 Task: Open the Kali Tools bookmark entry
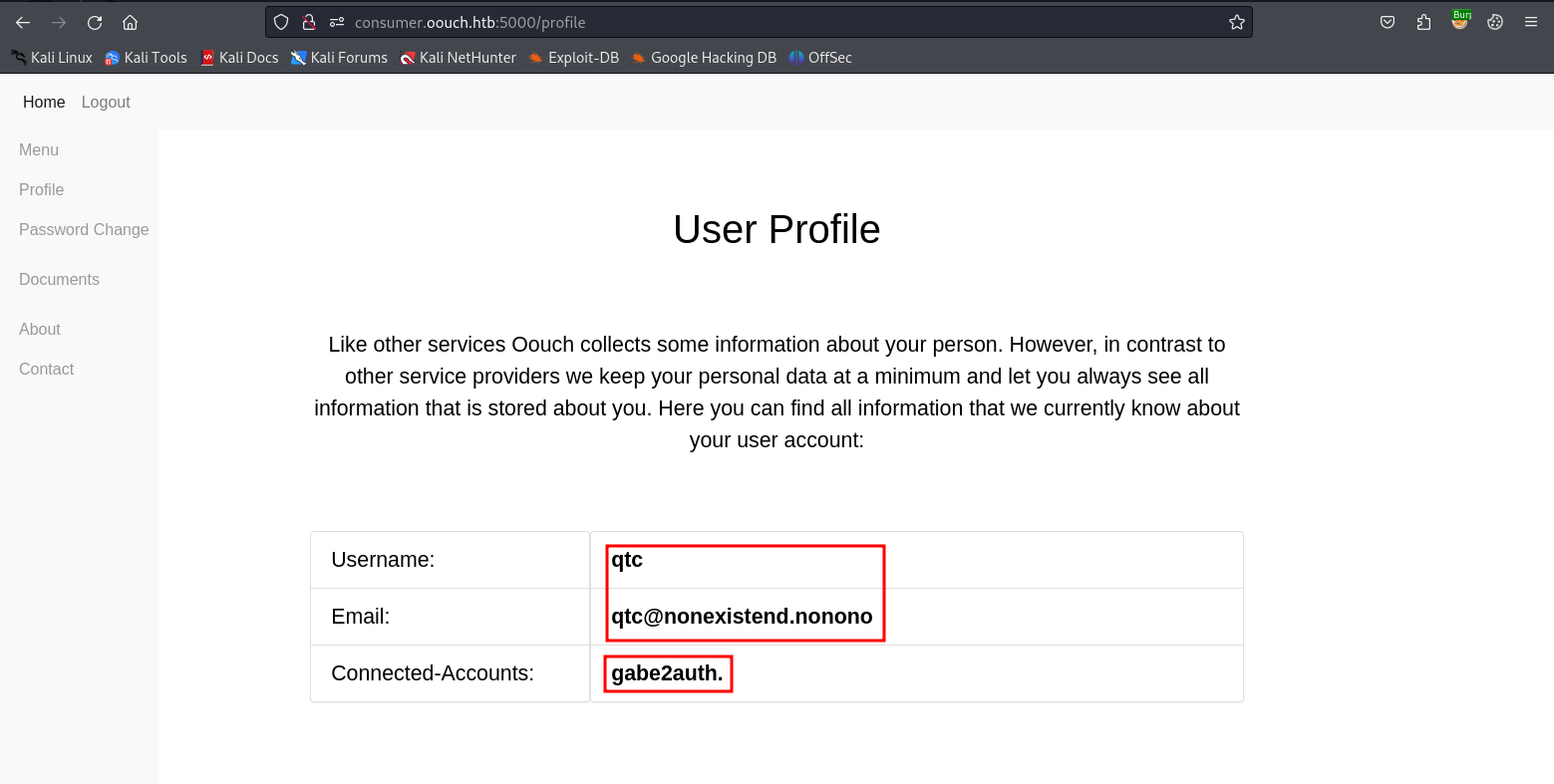click(x=146, y=57)
